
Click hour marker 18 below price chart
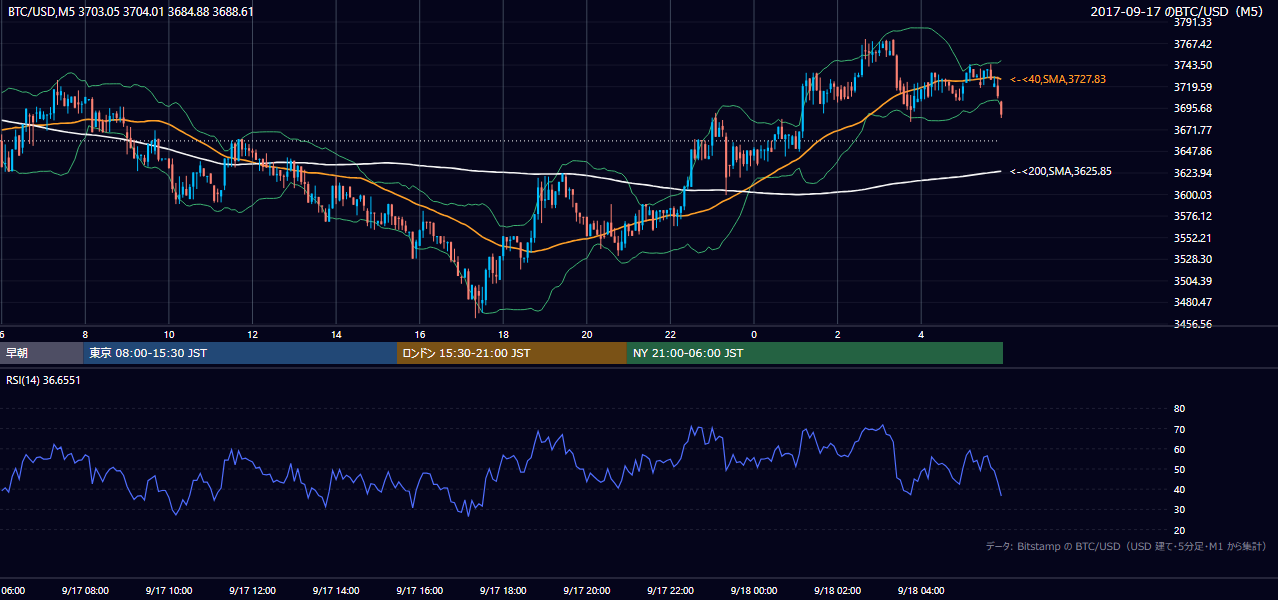(503, 335)
